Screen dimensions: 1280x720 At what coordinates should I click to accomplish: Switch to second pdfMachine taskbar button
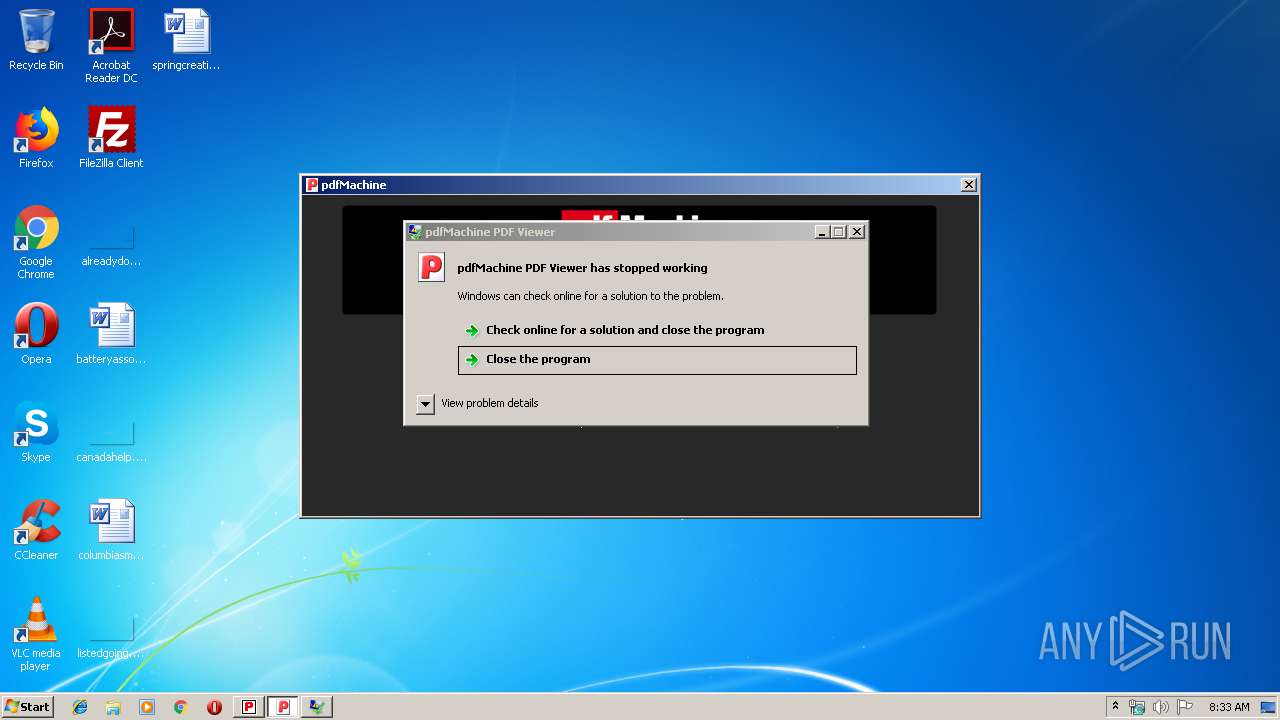[x=283, y=707]
